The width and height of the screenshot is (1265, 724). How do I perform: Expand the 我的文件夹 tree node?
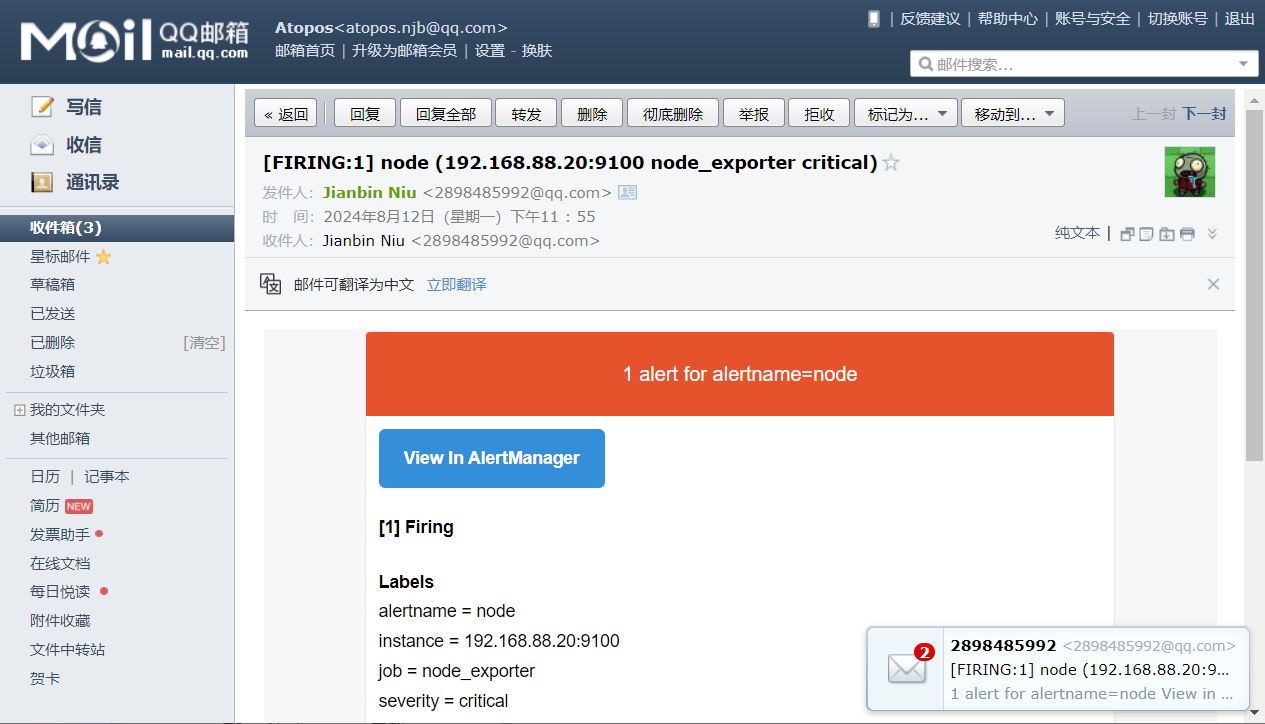[19, 410]
